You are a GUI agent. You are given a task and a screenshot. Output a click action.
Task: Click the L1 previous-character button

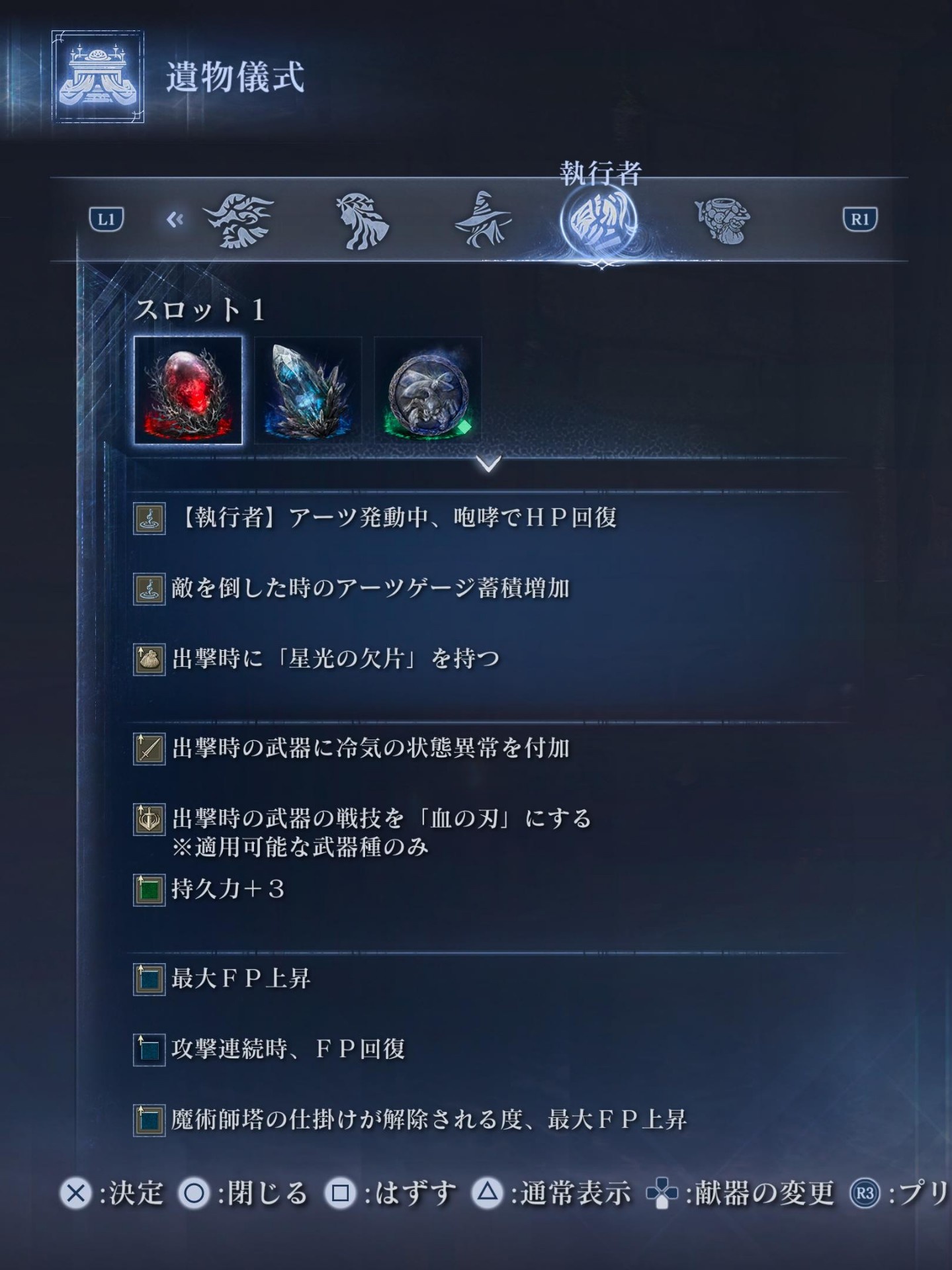107,220
